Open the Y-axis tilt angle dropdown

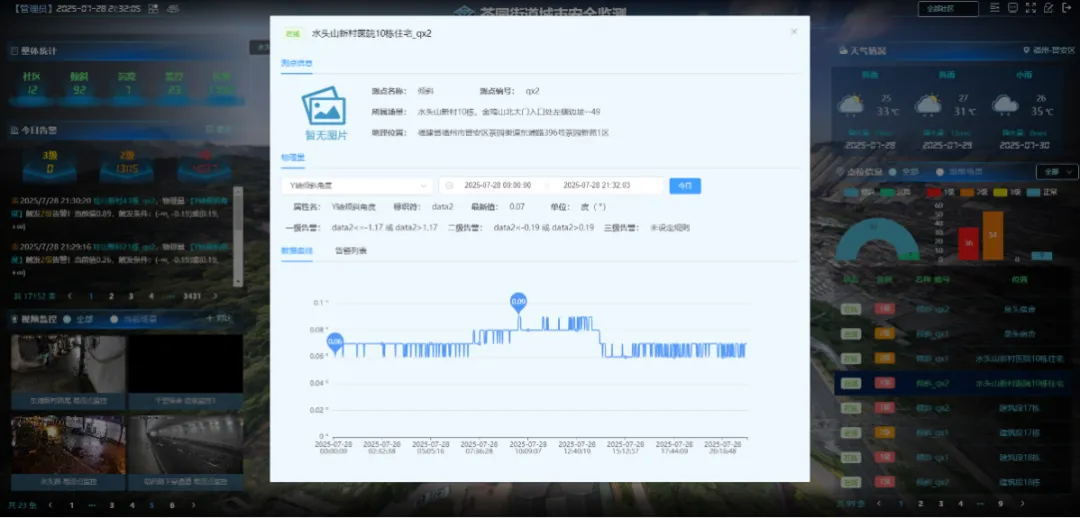[x=356, y=185]
